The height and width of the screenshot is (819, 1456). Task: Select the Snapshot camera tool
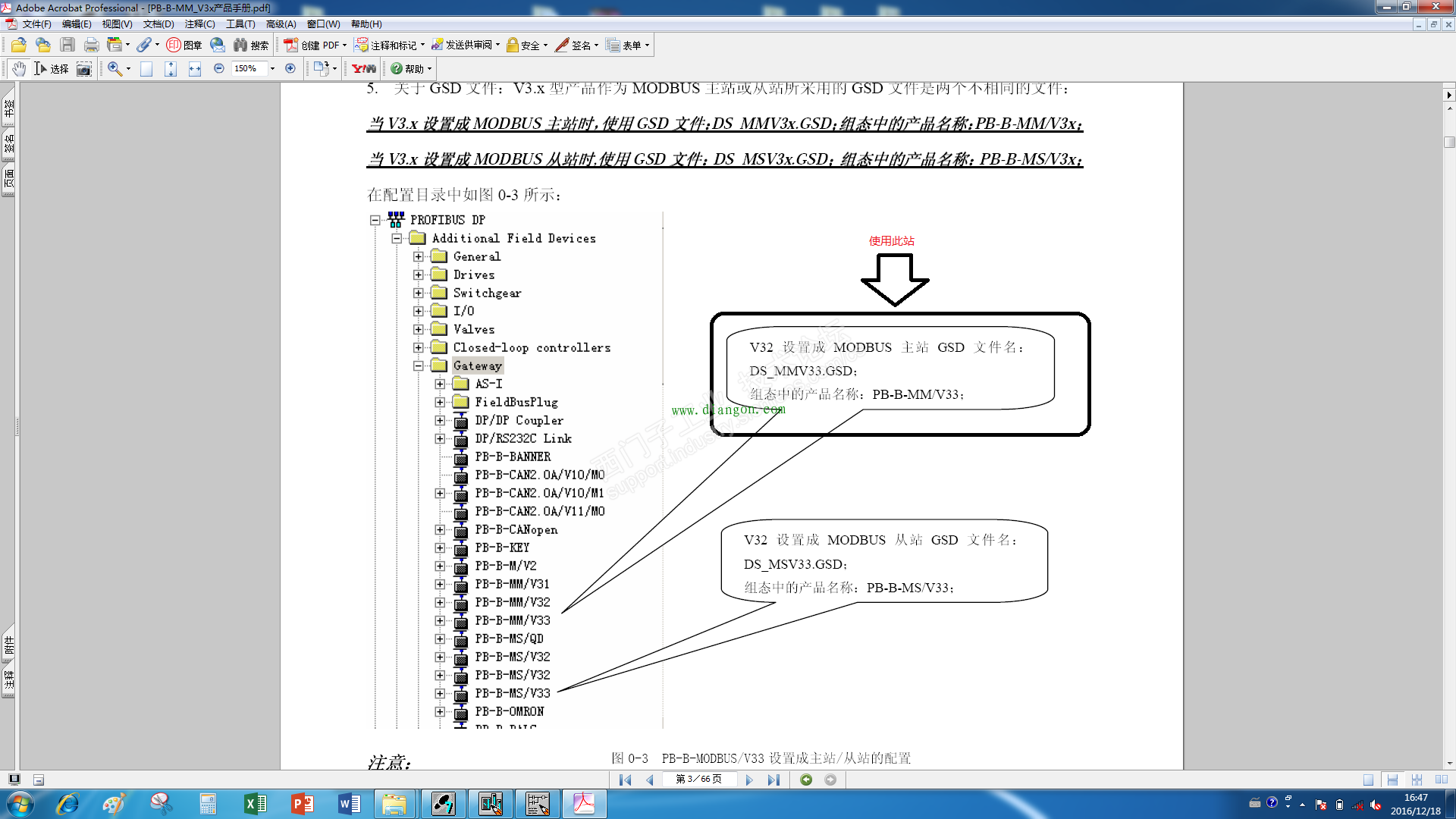click(x=84, y=69)
